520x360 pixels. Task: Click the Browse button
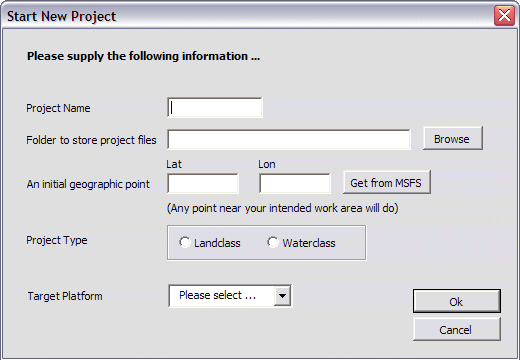tap(452, 138)
